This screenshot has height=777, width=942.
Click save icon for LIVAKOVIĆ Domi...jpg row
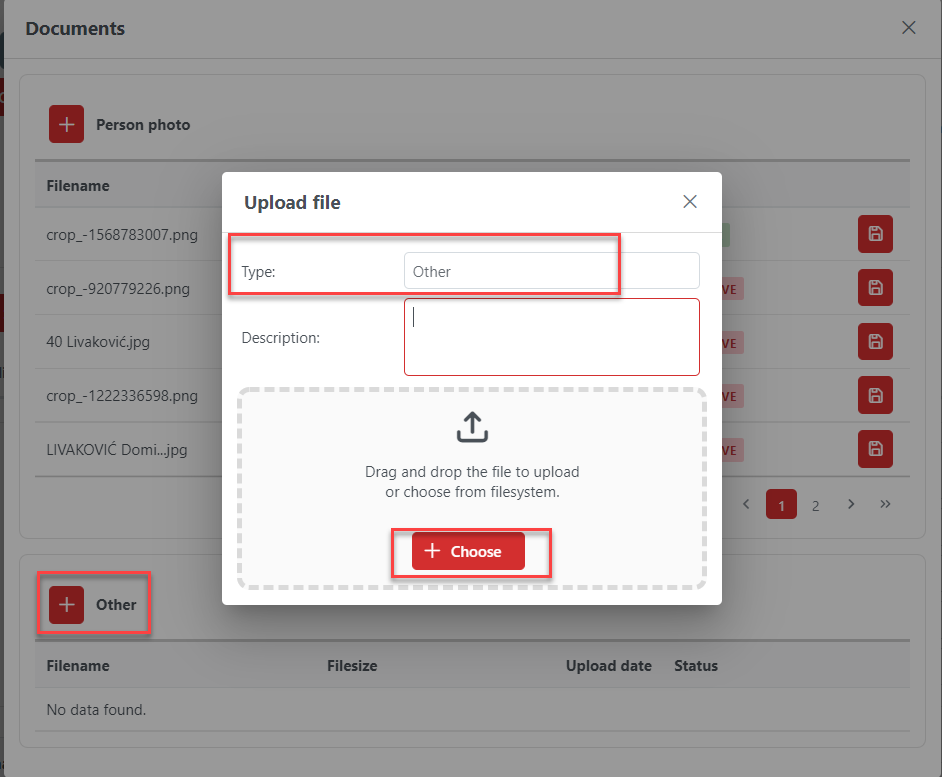pos(875,449)
